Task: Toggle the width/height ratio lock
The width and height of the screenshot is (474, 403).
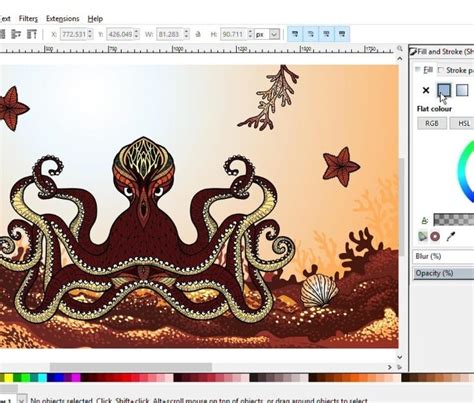Action: coord(198,34)
